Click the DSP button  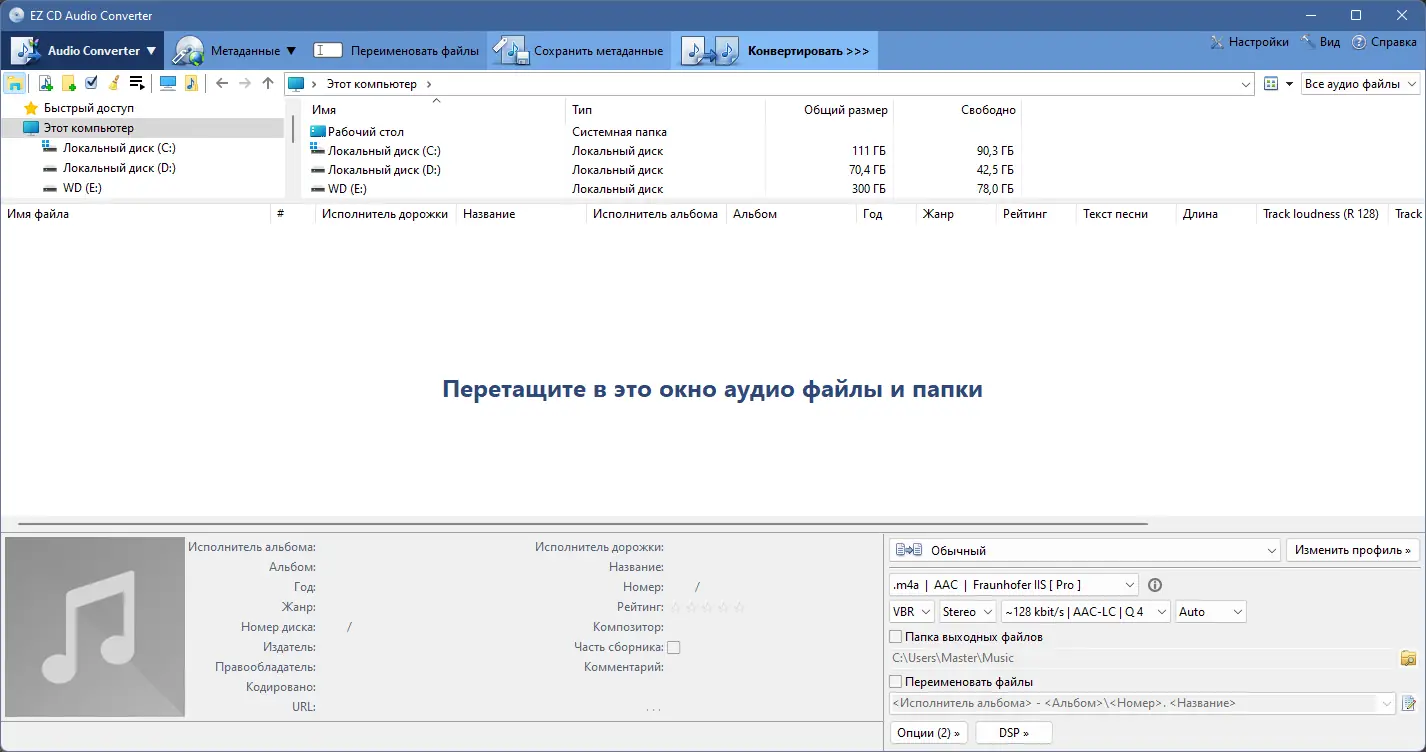[x=1012, y=732]
